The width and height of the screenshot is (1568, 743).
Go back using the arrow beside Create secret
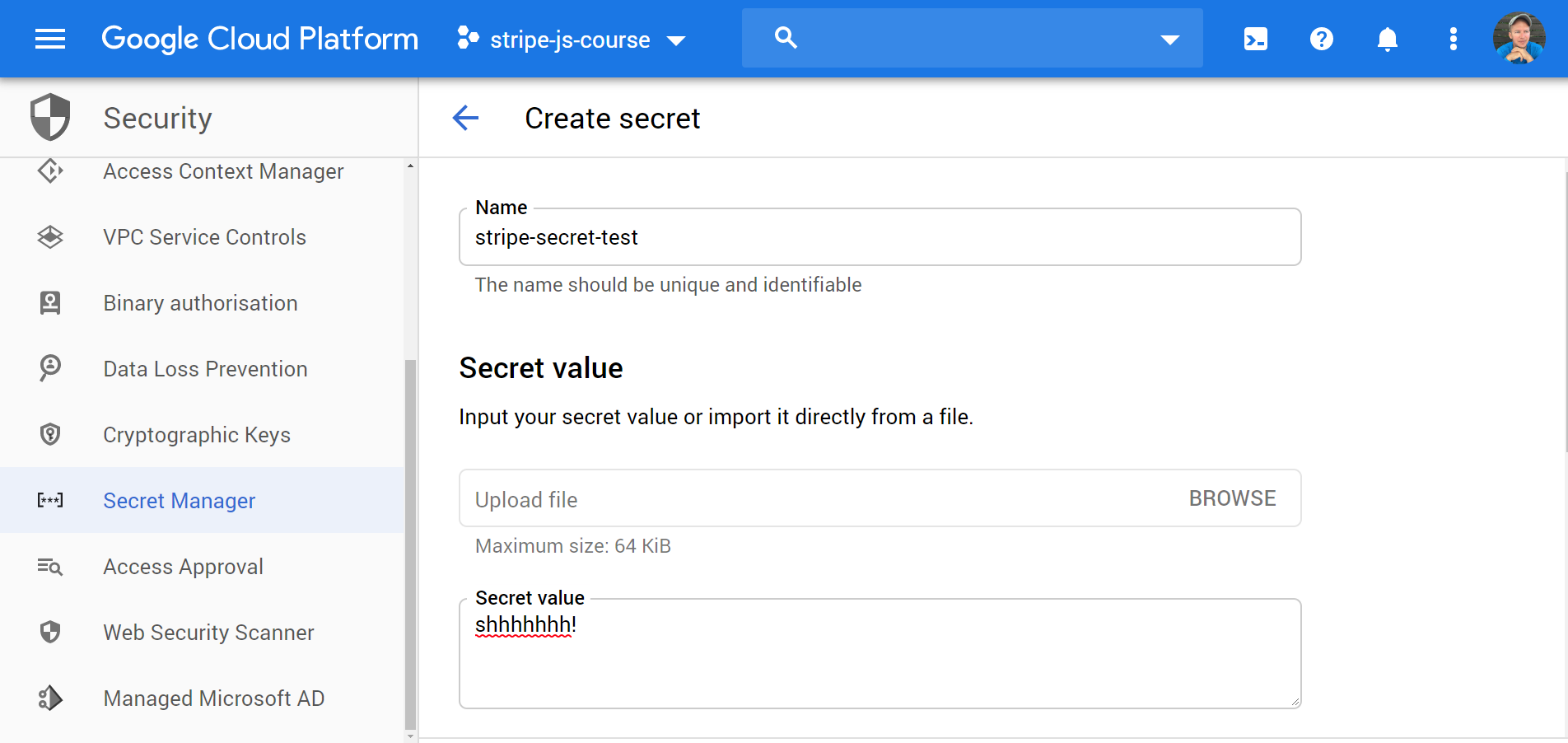(465, 118)
